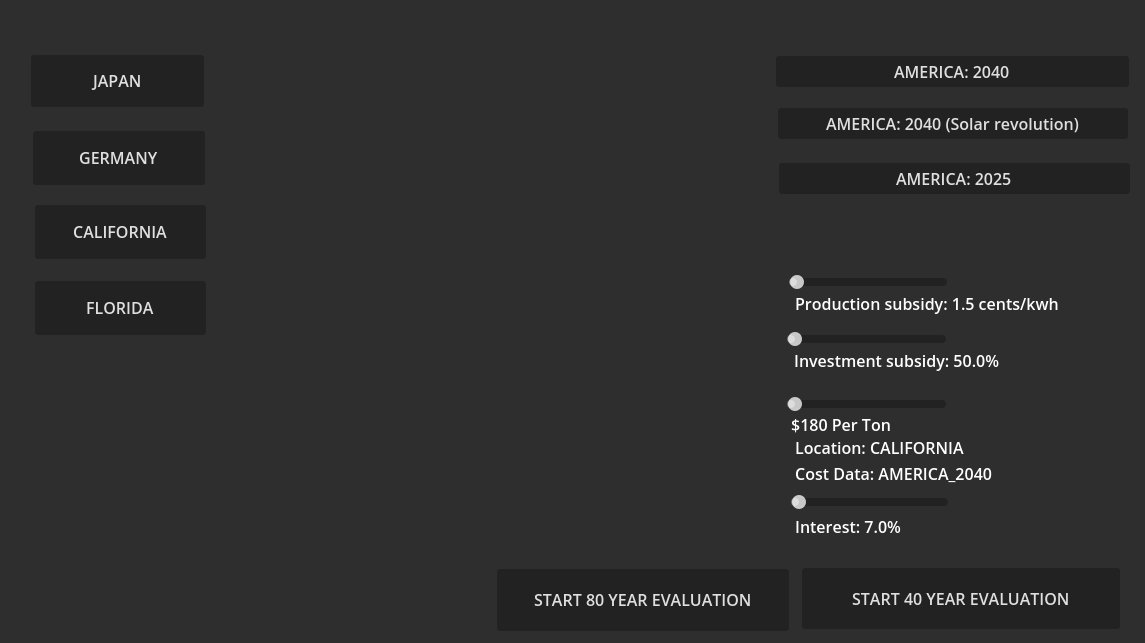Click the interest rate slider handle
Image resolution: width=1145 pixels, height=643 pixels.
tap(799, 502)
